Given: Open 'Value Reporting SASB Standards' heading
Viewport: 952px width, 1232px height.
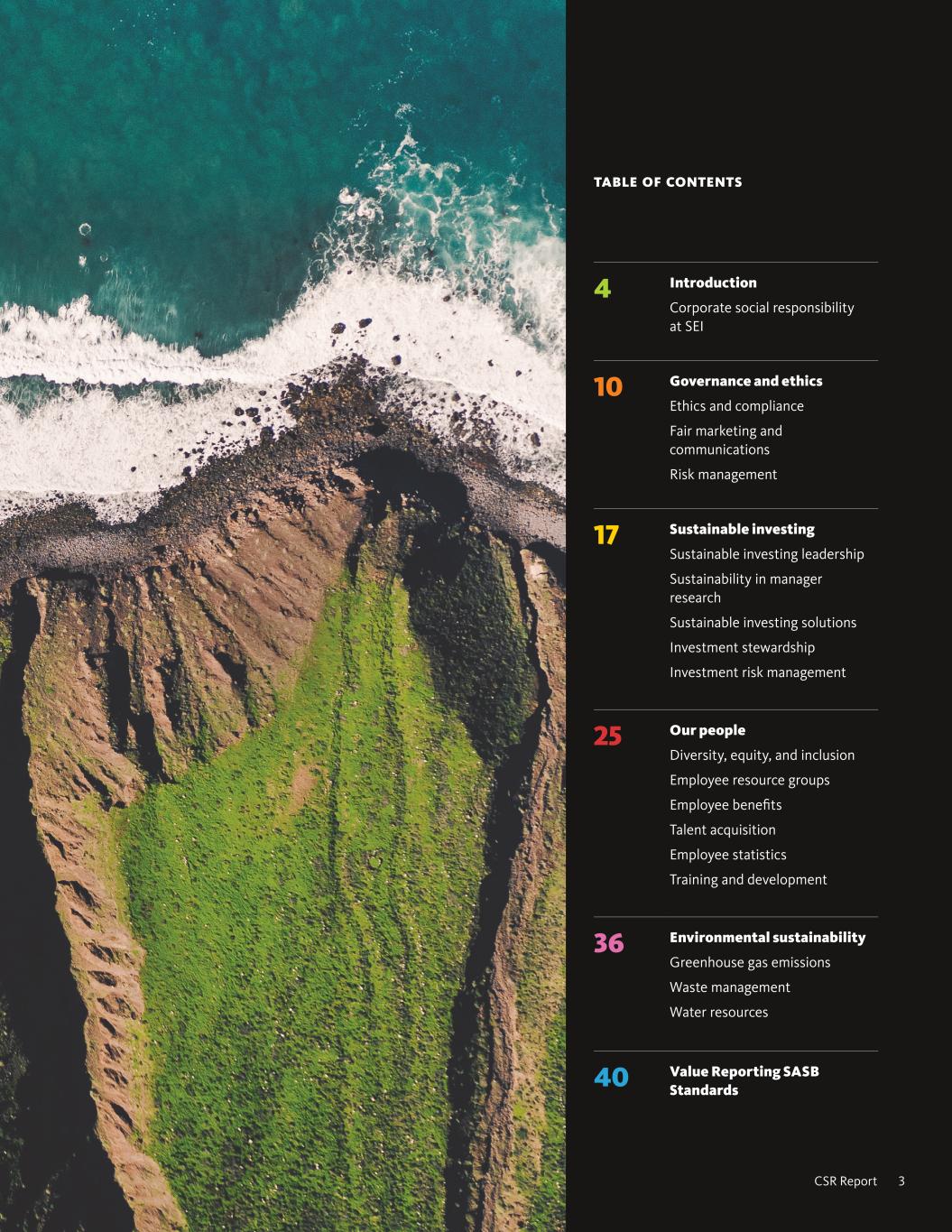Looking at the screenshot, I should [744, 1080].
